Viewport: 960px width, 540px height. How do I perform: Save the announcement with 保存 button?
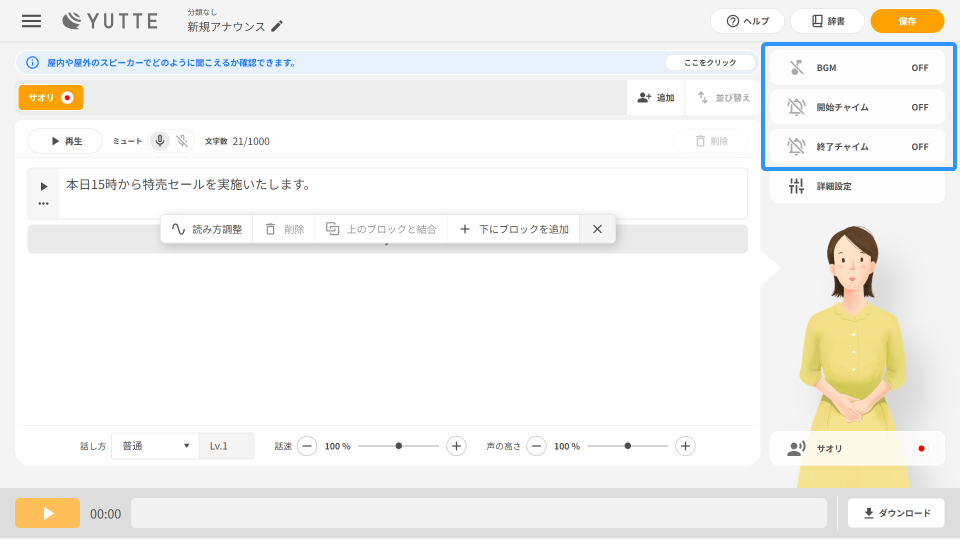click(907, 21)
